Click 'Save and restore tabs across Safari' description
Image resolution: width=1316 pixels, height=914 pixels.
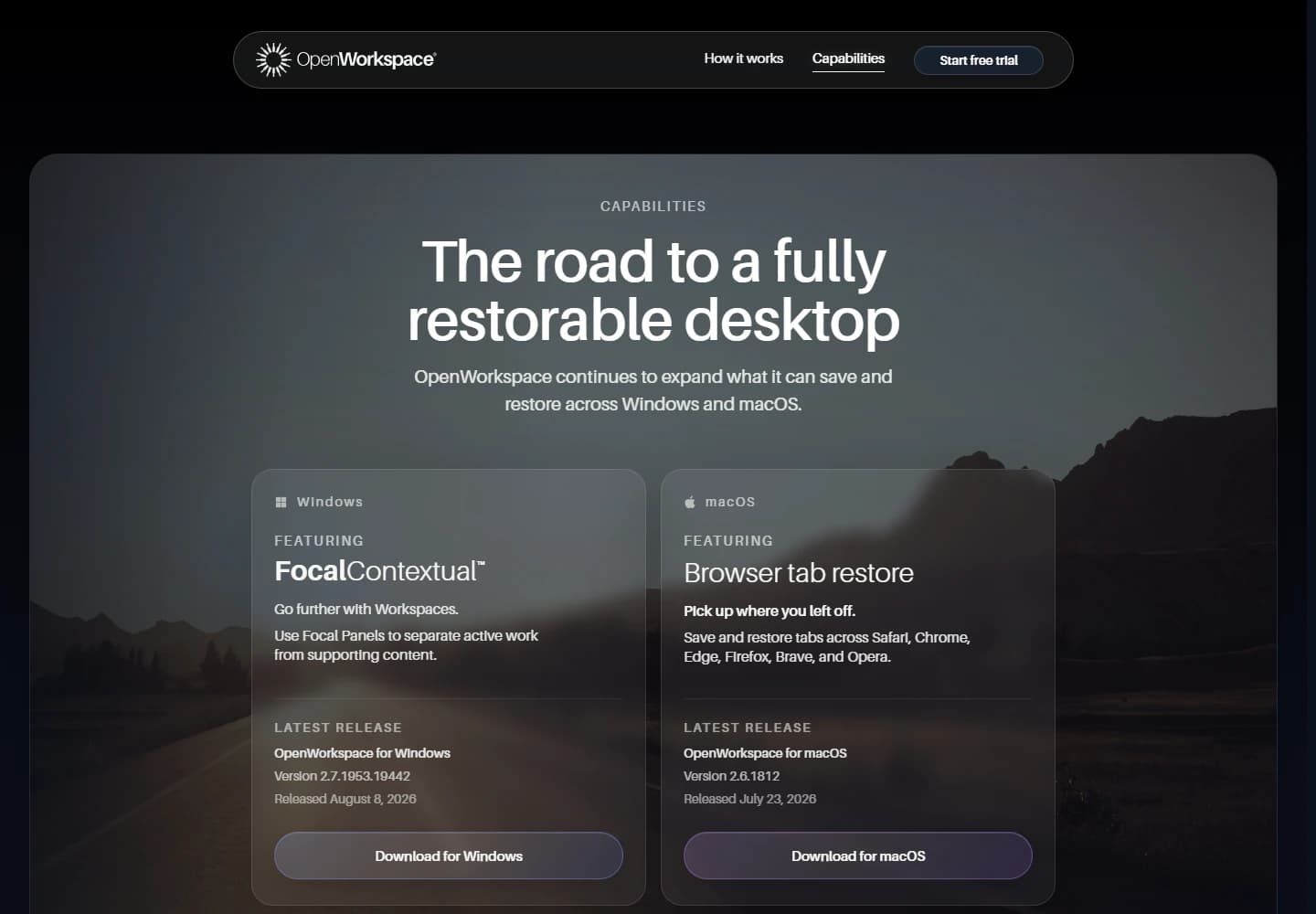coord(826,647)
